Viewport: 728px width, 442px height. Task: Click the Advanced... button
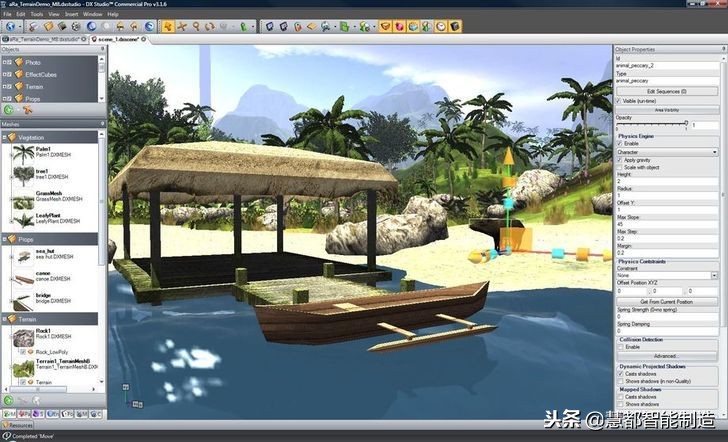pos(667,356)
